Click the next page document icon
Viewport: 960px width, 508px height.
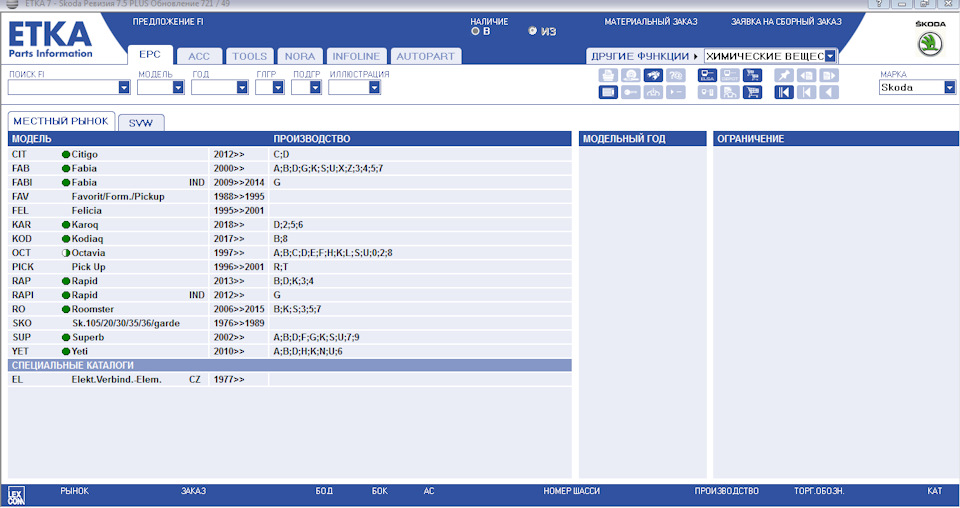[829, 75]
